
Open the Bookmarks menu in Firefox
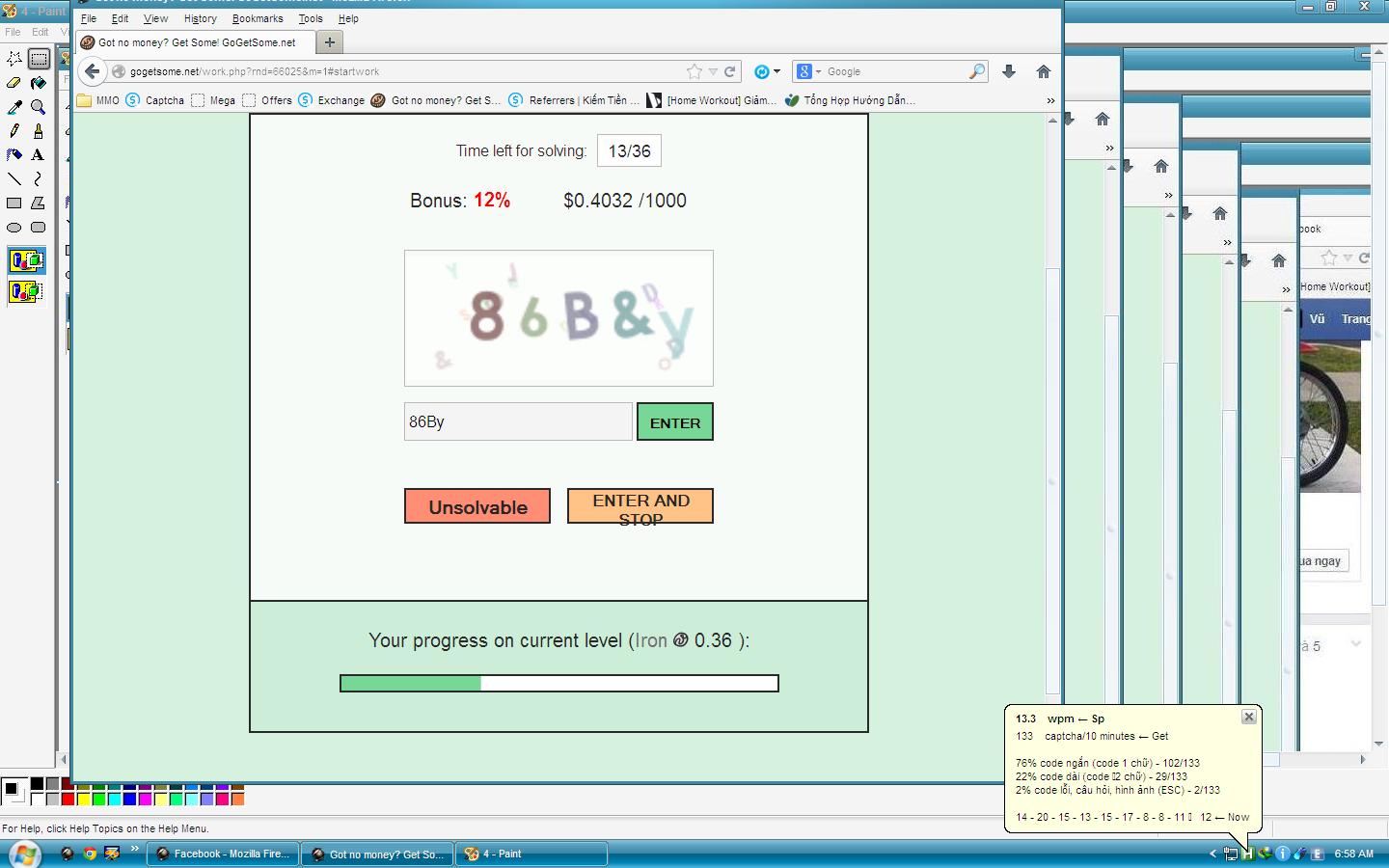(258, 18)
